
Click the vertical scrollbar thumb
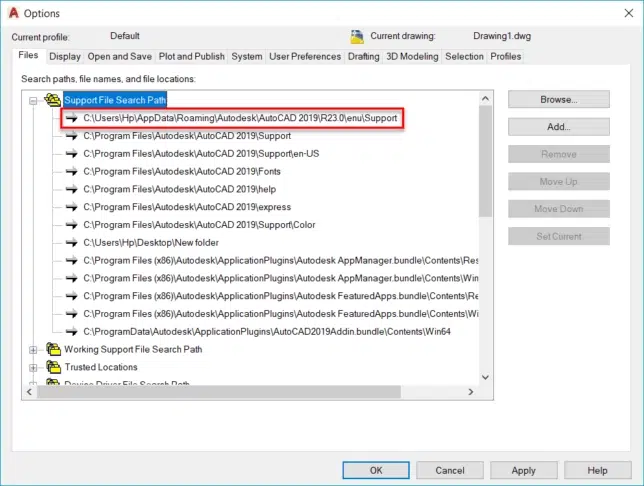[x=485, y=161]
